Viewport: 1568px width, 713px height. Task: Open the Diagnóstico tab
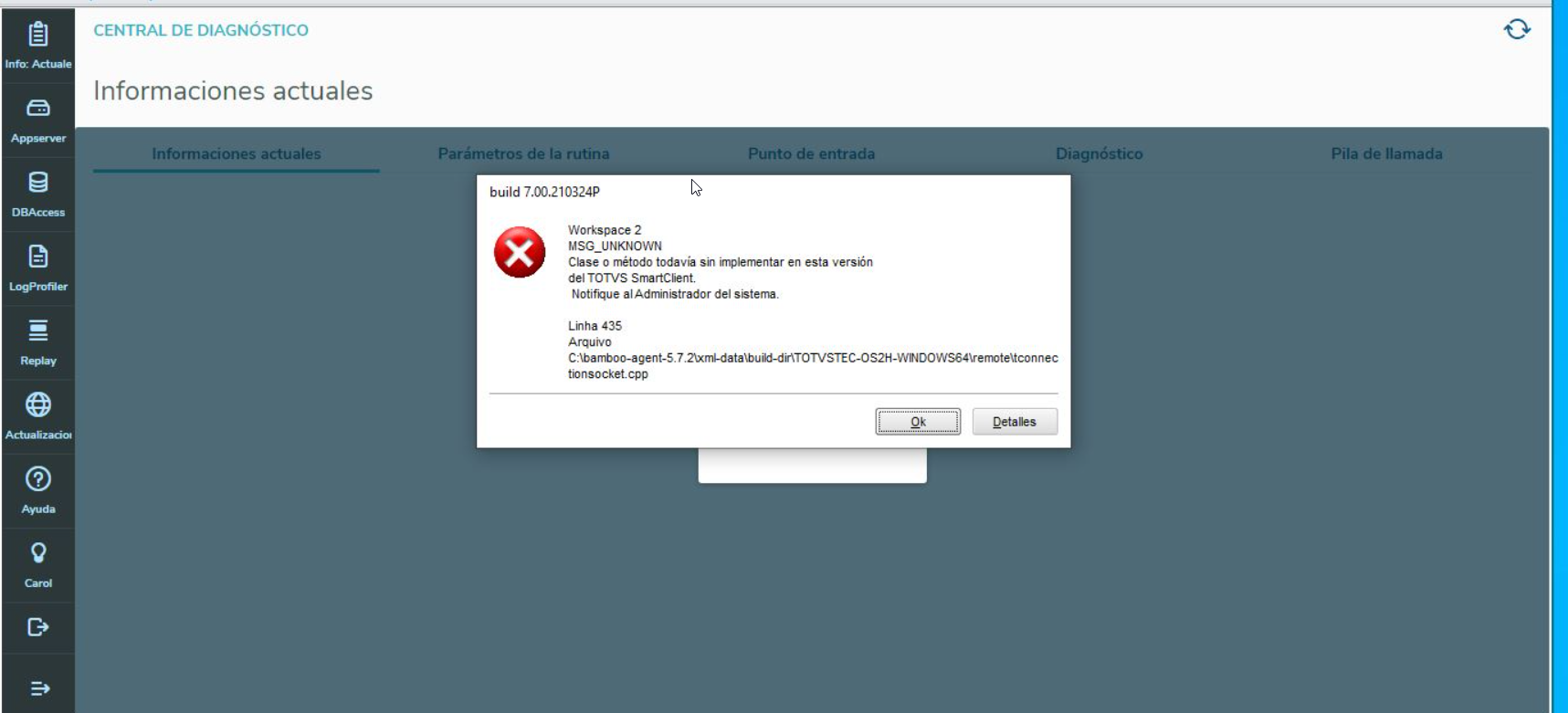1099,153
